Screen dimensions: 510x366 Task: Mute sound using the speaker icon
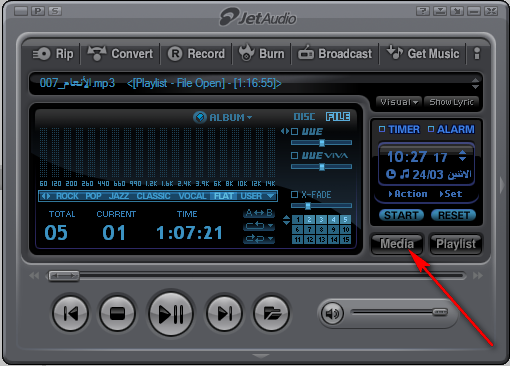(x=332, y=313)
